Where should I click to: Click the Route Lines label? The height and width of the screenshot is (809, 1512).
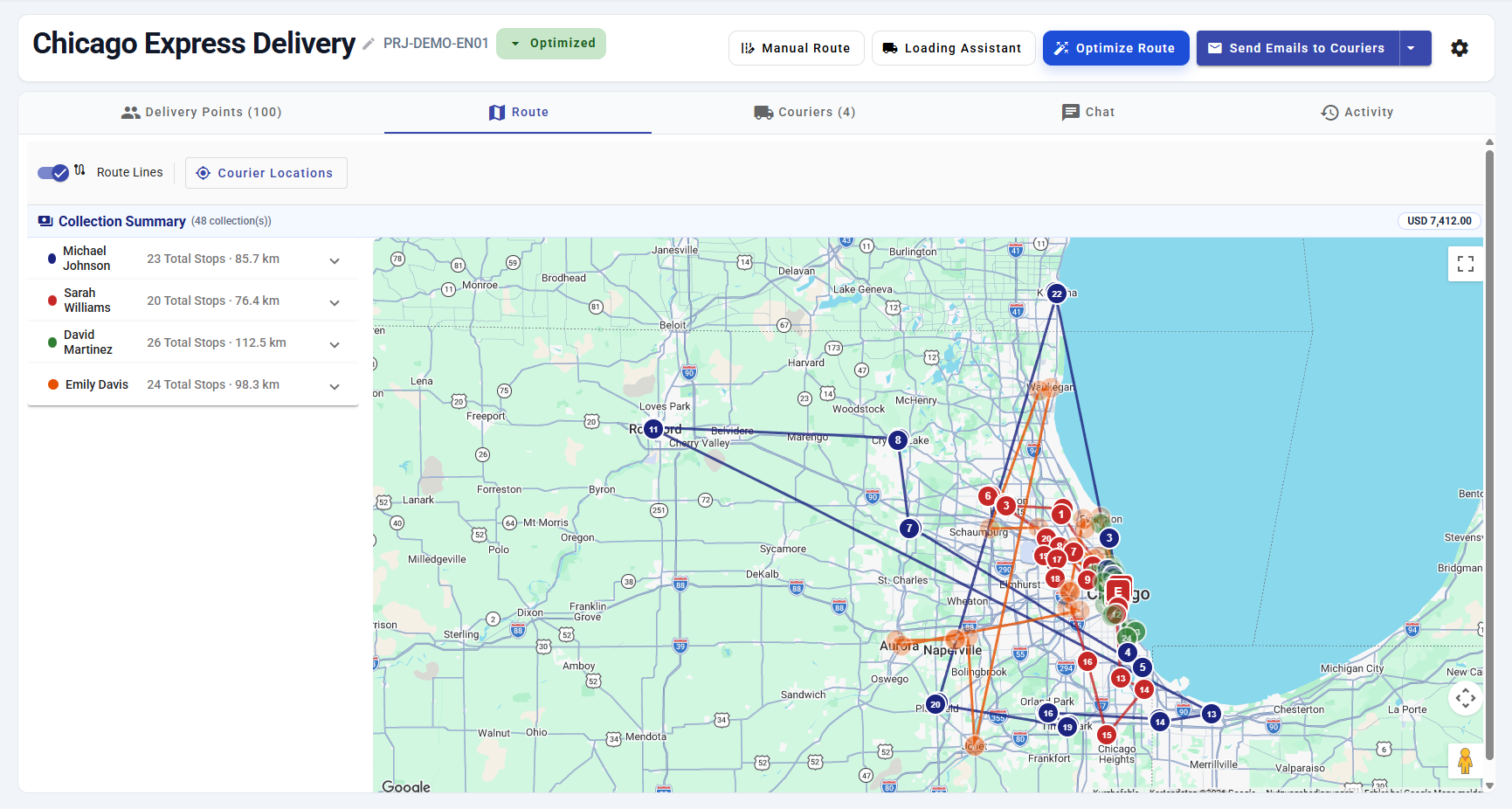coord(129,172)
